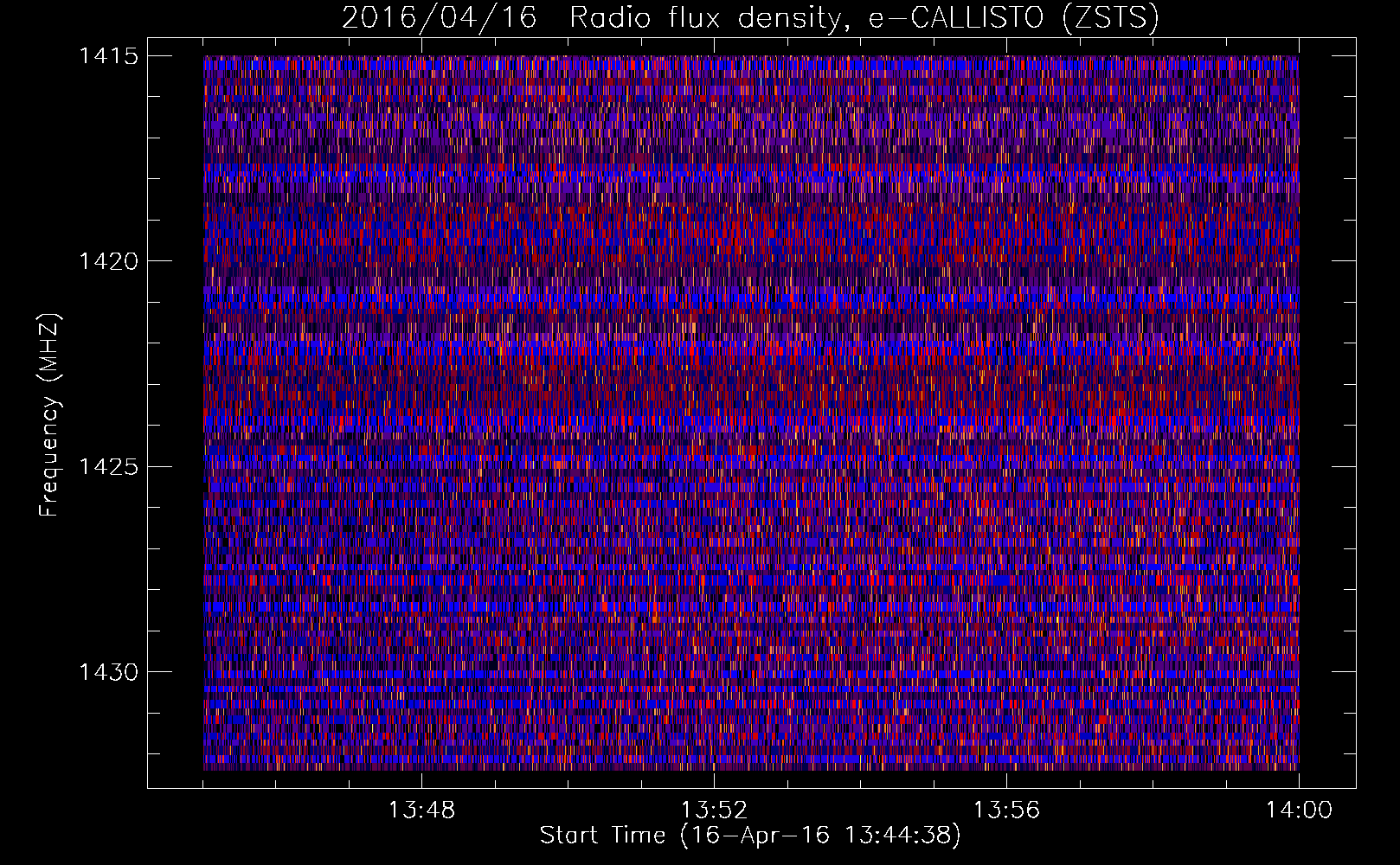This screenshot has width=1400, height=865.
Task: Select the '1420' frequency axis label
Action: [x=109, y=261]
